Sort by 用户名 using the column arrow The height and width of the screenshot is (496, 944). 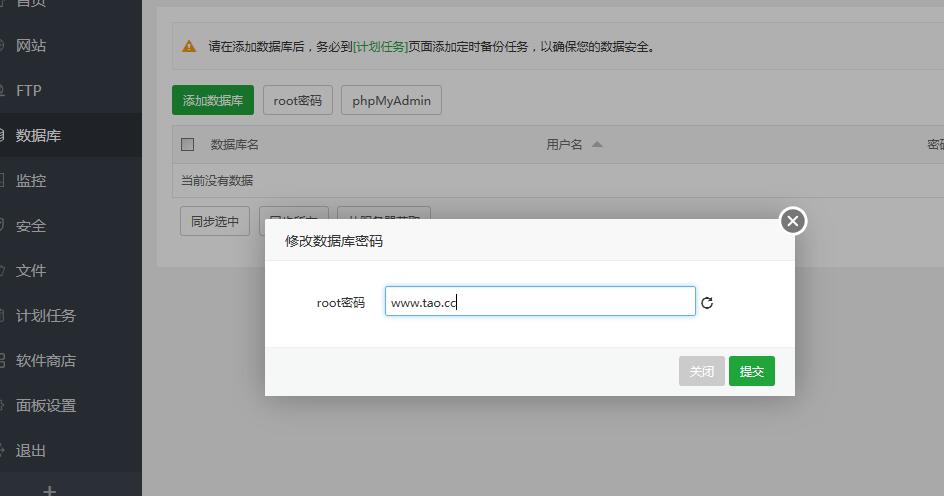point(597,145)
